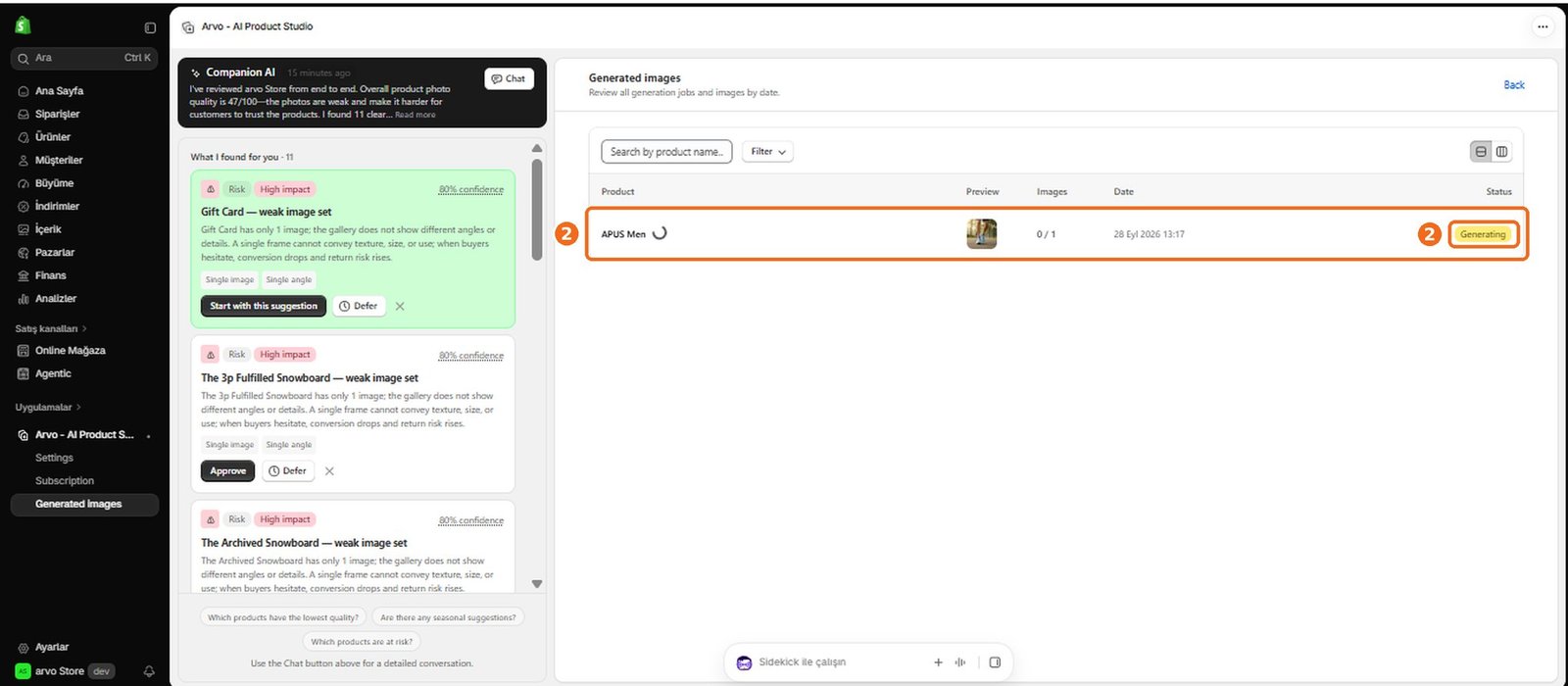Click the Sidekick voice input icon
The width and height of the screenshot is (1568, 686).
[960, 662]
